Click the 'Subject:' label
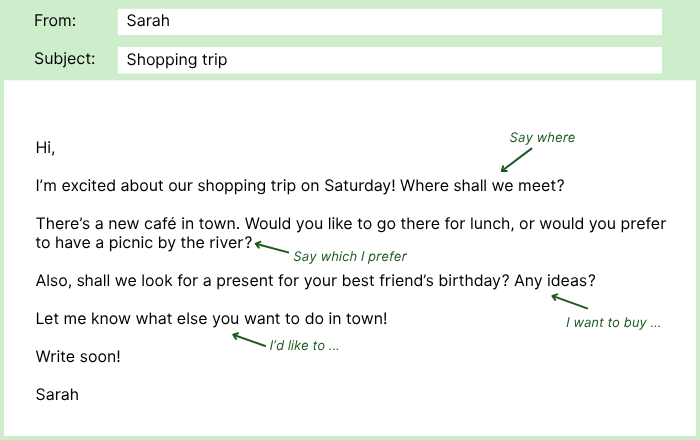 click(65, 59)
